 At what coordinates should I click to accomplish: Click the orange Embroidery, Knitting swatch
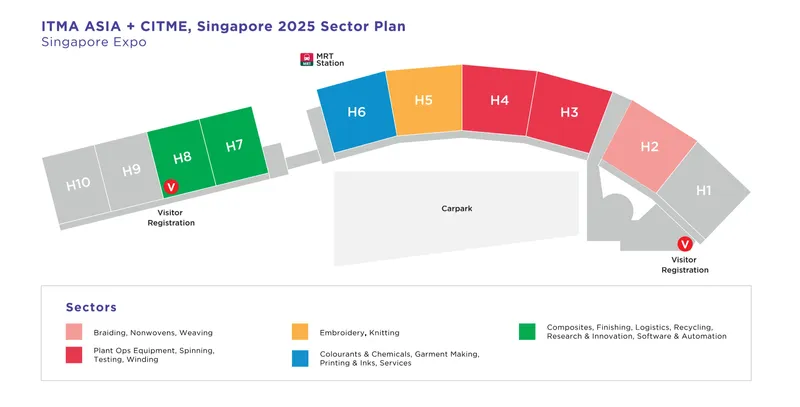click(x=300, y=332)
